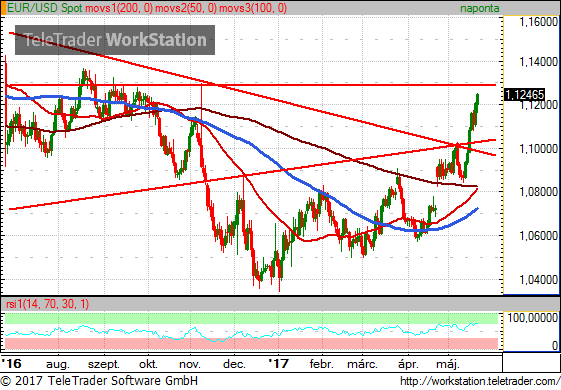Select the current price tag 1,12465
Viewport: 561px width, 390px height.
tap(524, 94)
